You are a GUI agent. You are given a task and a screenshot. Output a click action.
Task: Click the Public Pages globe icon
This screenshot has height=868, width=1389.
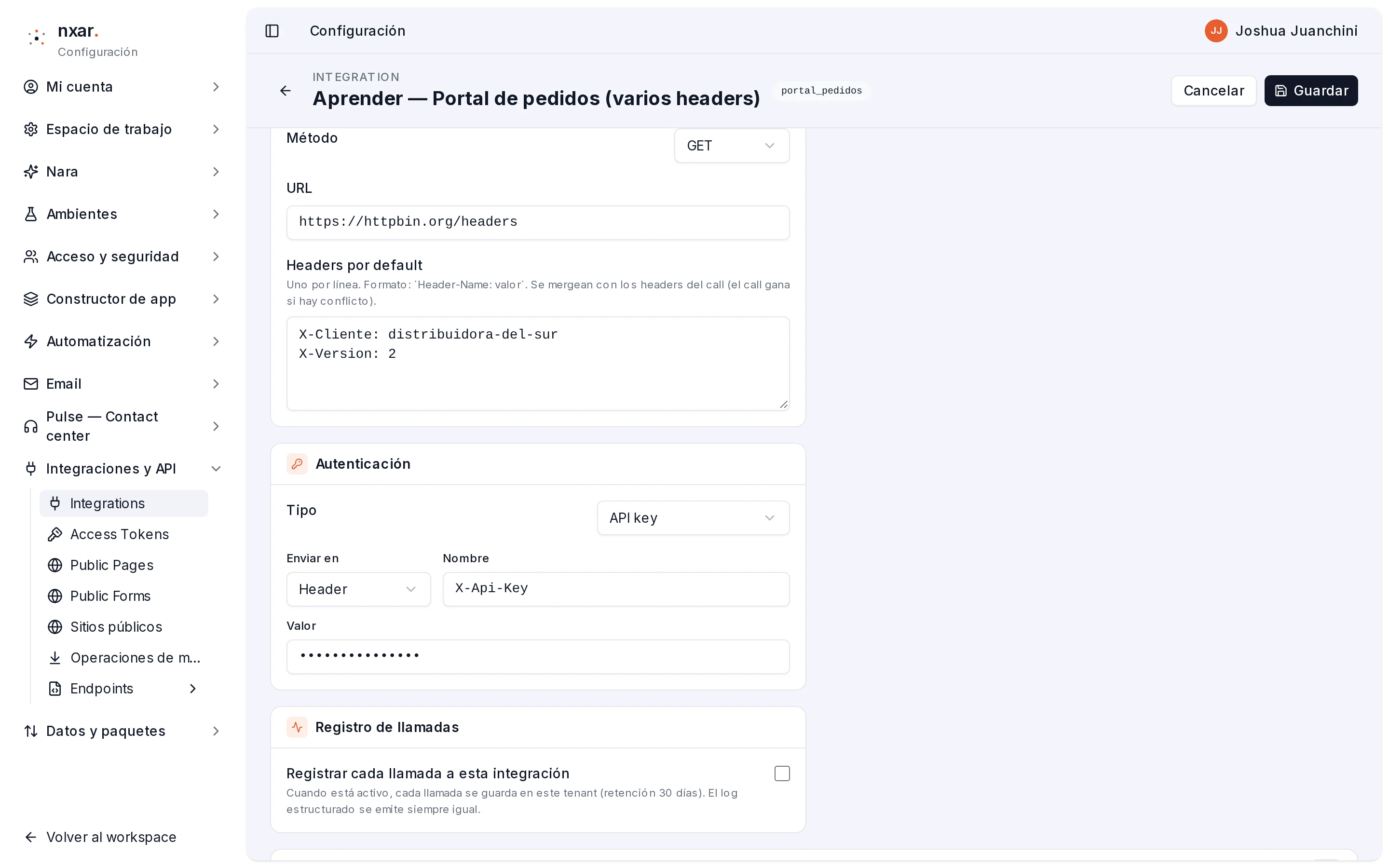[x=55, y=566]
